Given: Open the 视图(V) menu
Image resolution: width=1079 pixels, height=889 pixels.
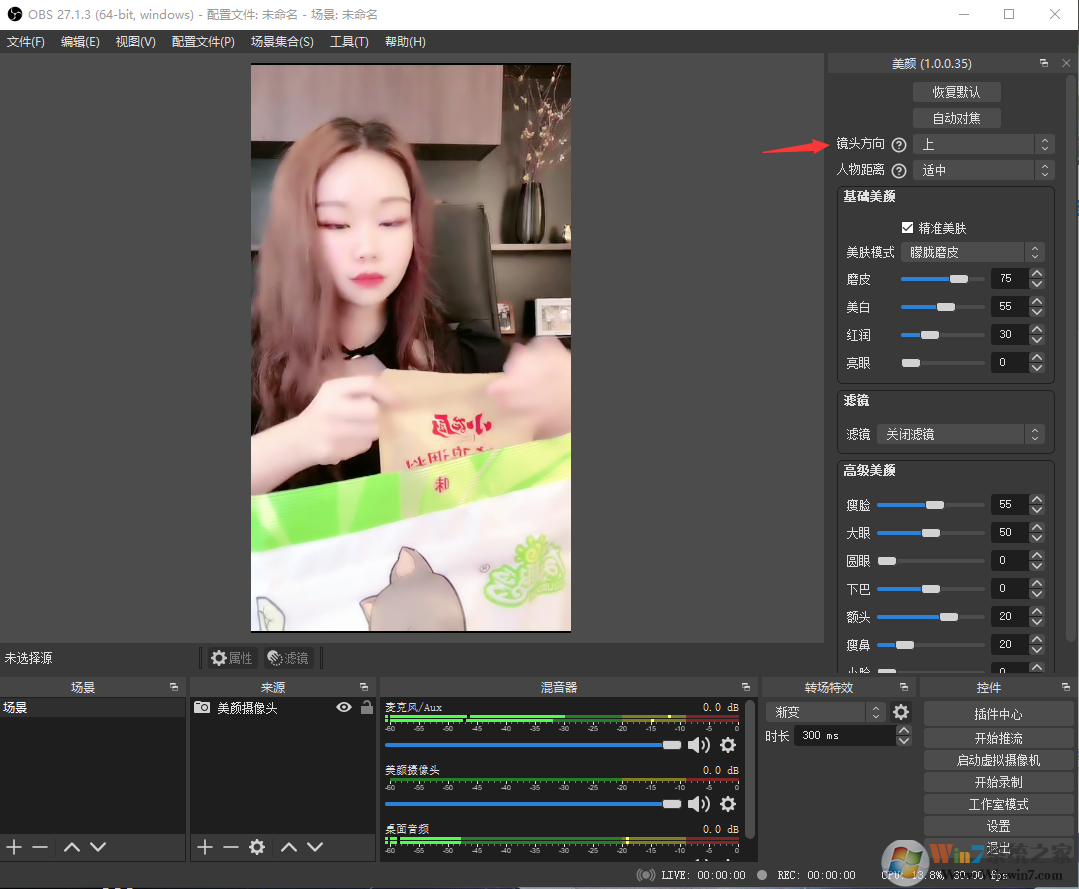Looking at the screenshot, I should click(x=135, y=41).
